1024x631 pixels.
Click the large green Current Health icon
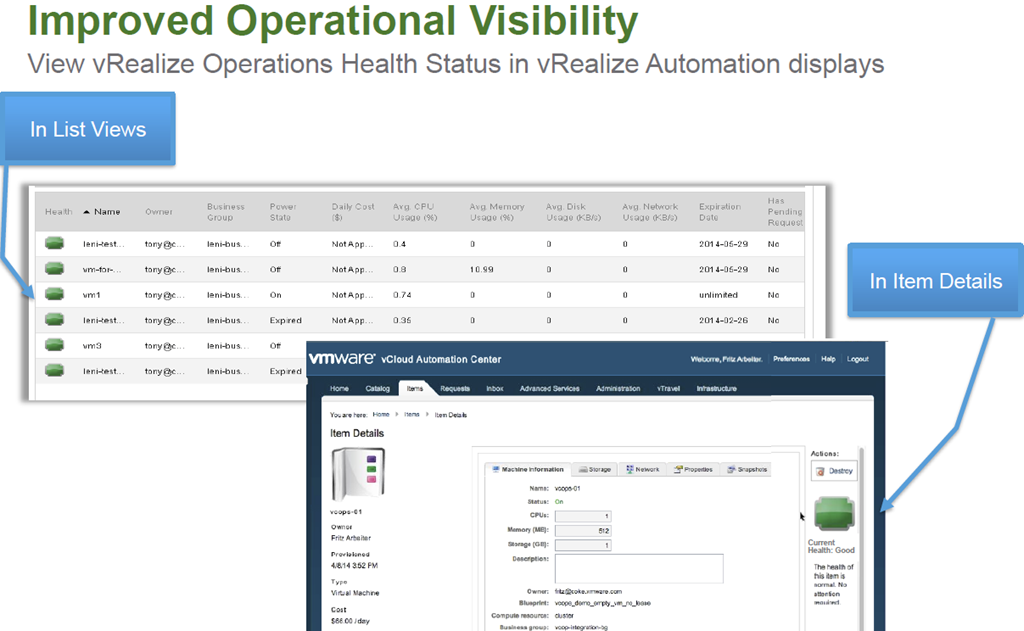tap(834, 512)
